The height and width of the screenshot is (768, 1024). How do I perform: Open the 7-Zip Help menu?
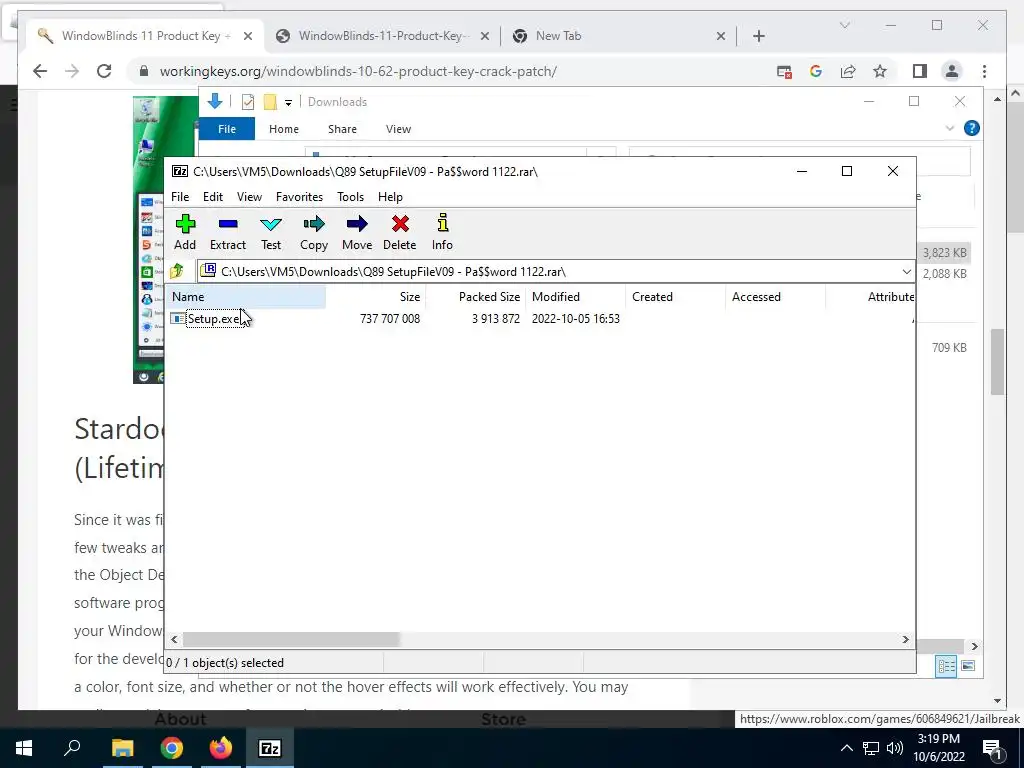click(390, 197)
